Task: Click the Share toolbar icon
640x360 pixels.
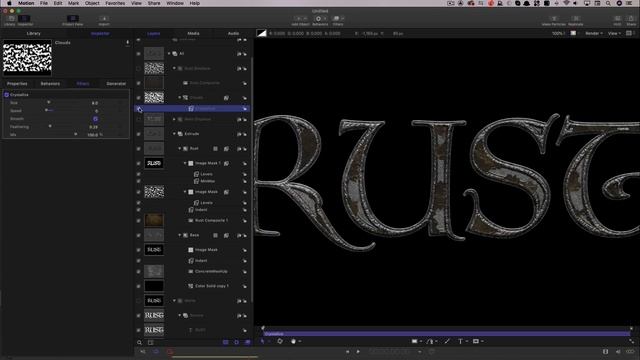Action: click(631, 20)
